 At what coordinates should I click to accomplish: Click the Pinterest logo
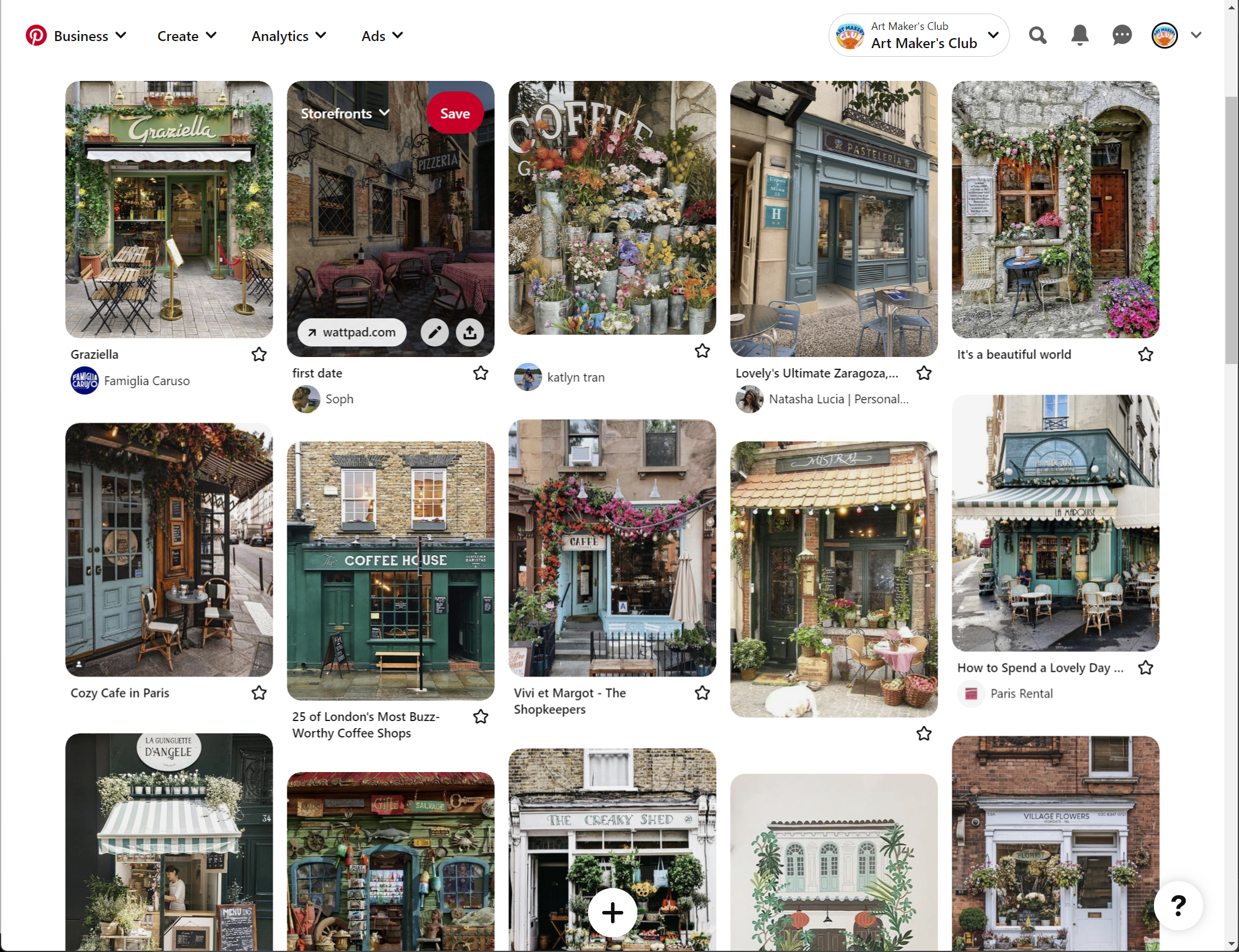[36, 36]
